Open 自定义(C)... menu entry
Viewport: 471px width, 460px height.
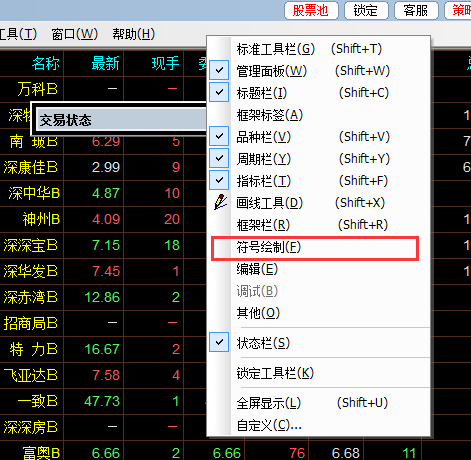(318, 425)
